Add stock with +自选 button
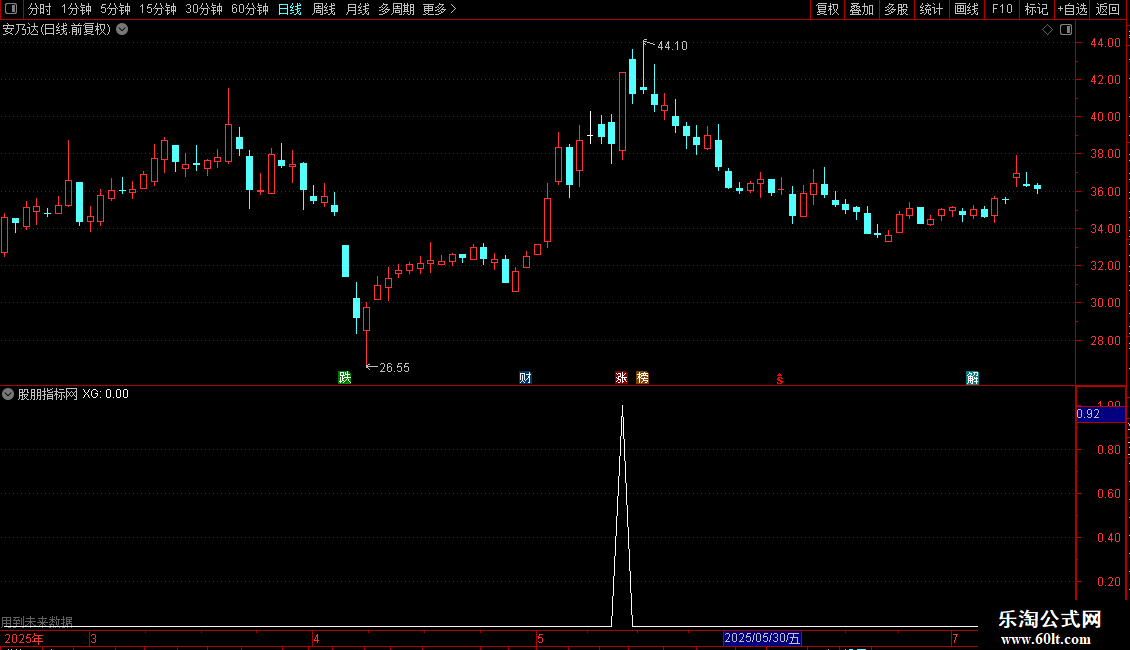Image resolution: width=1130 pixels, height=650 pixels. pos(1072,9)
